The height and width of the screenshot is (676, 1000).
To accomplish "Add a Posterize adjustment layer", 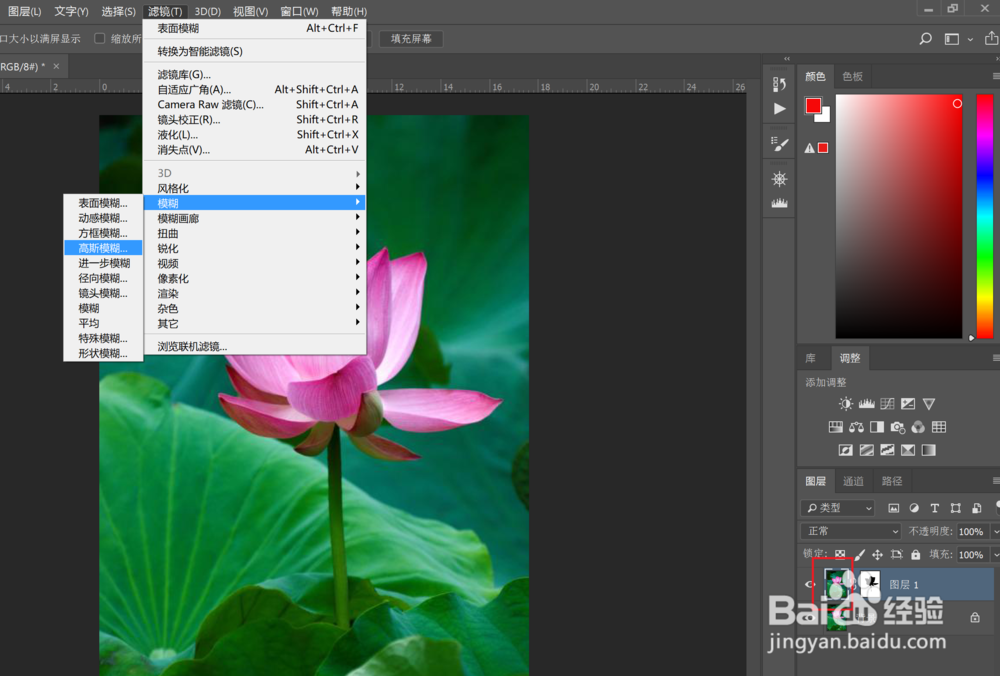I will tap(867, 450).
